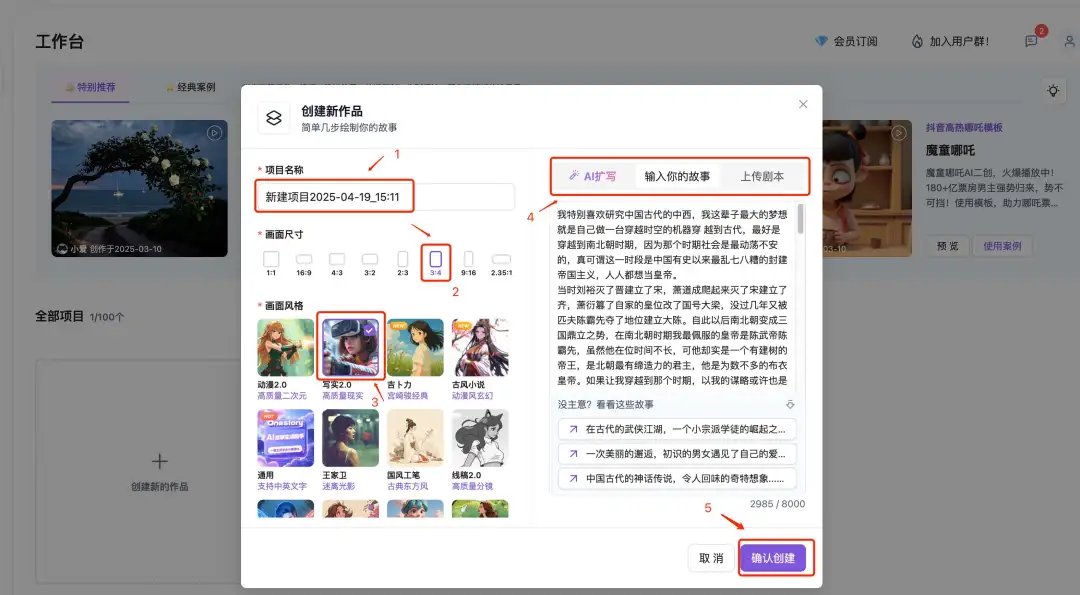Viewport: 1080px width, 595px height.
Task: Select the 古风小说 art style
Action: (x=480, y=347)
